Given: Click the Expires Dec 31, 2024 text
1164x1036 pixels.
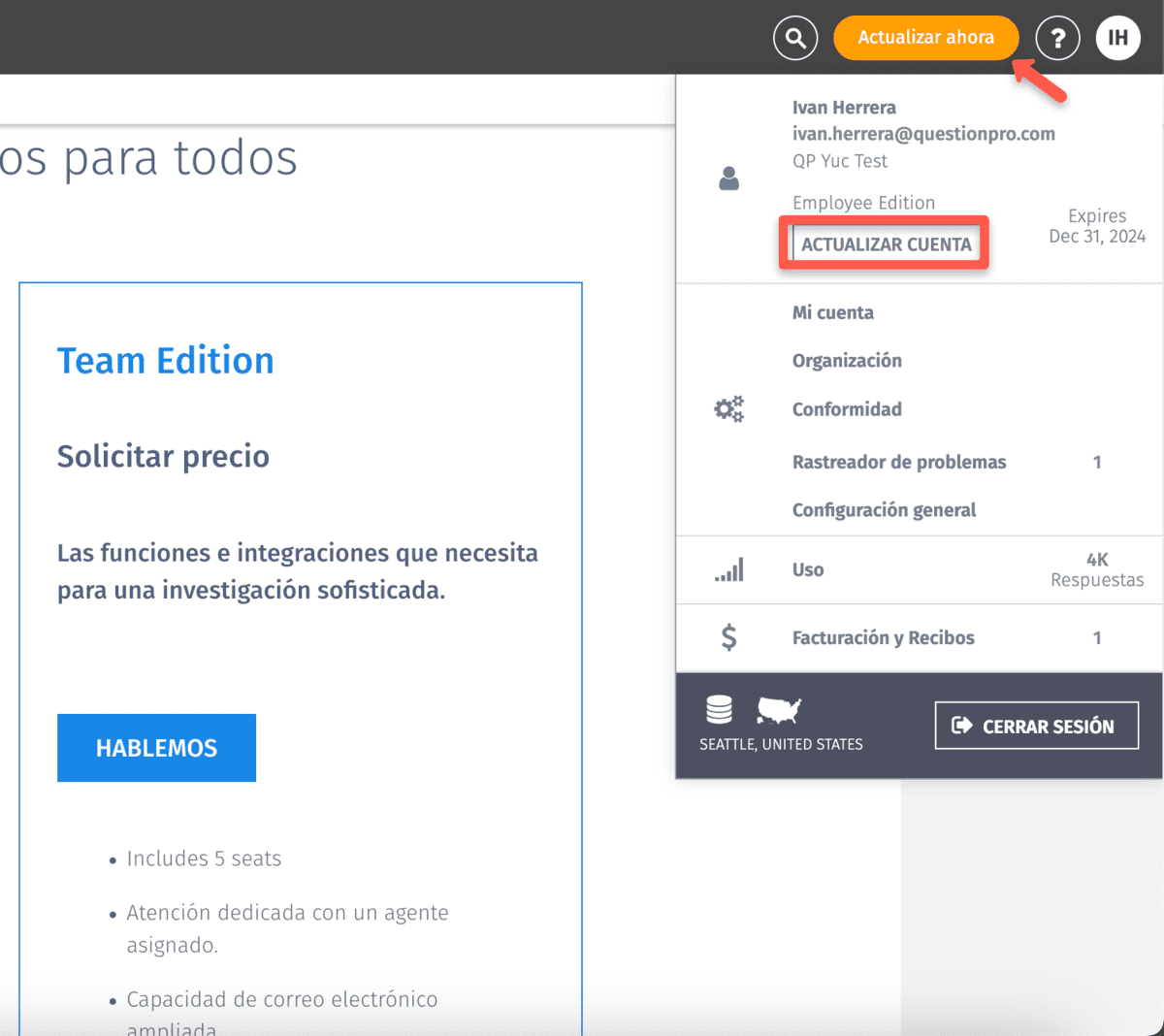Looking at the screenshot, I should tap(1097, 226).
